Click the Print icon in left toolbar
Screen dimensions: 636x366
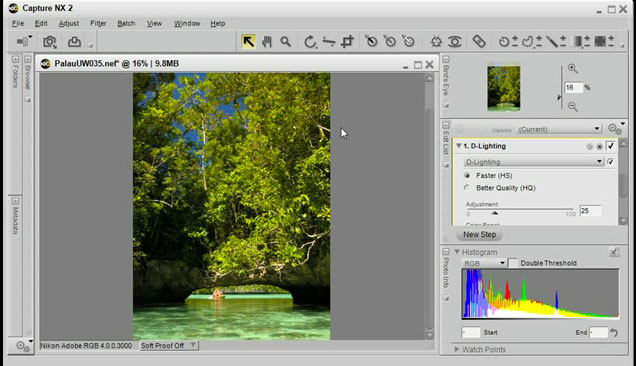pyautogui.click(x=74, y=41)
